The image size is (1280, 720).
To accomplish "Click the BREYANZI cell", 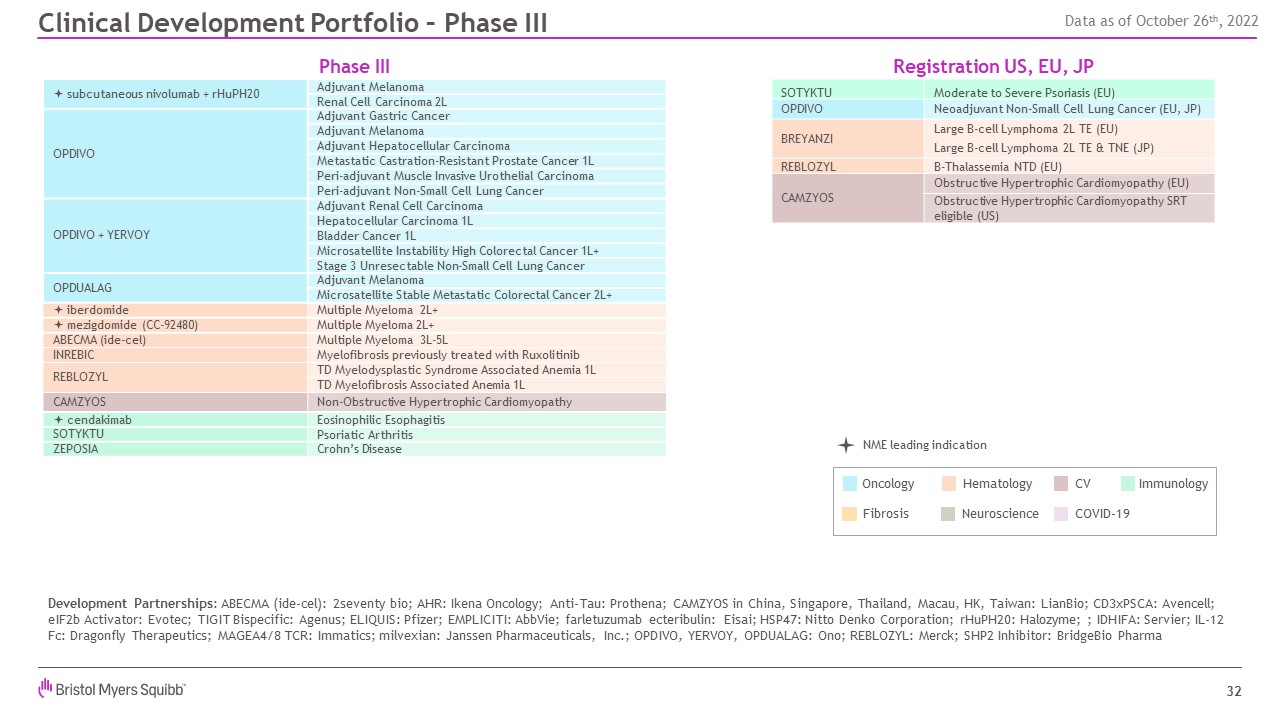I will pyautogui.click(x=847, y=138).
